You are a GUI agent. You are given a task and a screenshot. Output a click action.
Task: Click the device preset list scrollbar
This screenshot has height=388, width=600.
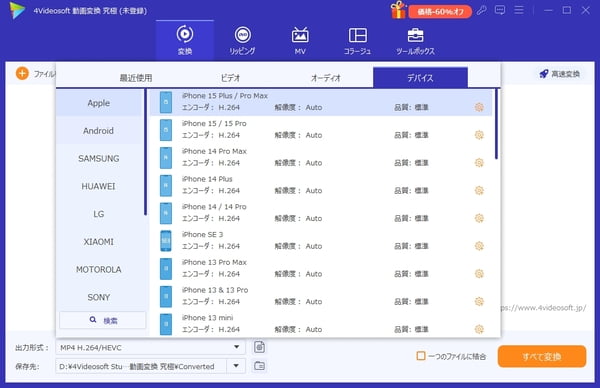[496, 124]
